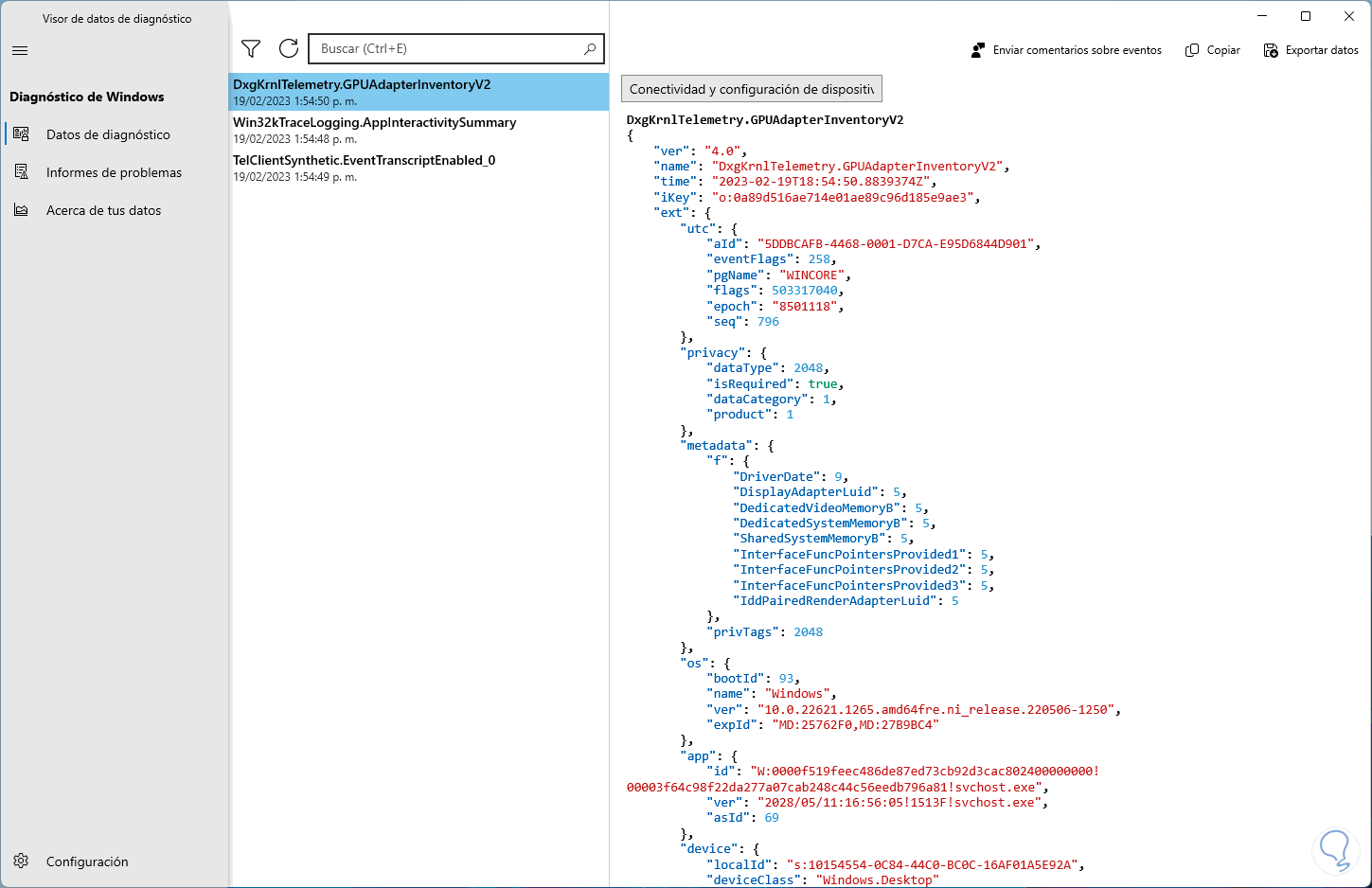Open Datos de diagnóstico section
The height and width of the screenshot is (888, 1372).
pyautogui.click(x=108, y=134)
